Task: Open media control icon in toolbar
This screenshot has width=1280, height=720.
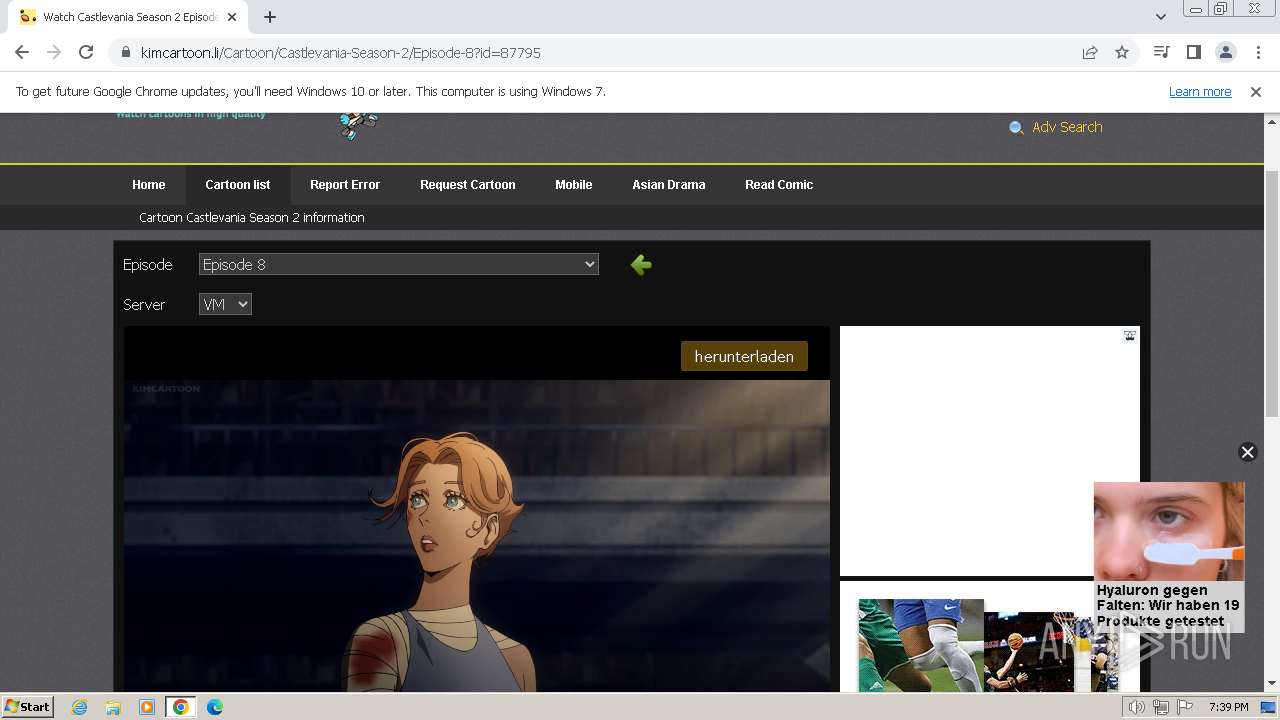Action: (1161, 52)
